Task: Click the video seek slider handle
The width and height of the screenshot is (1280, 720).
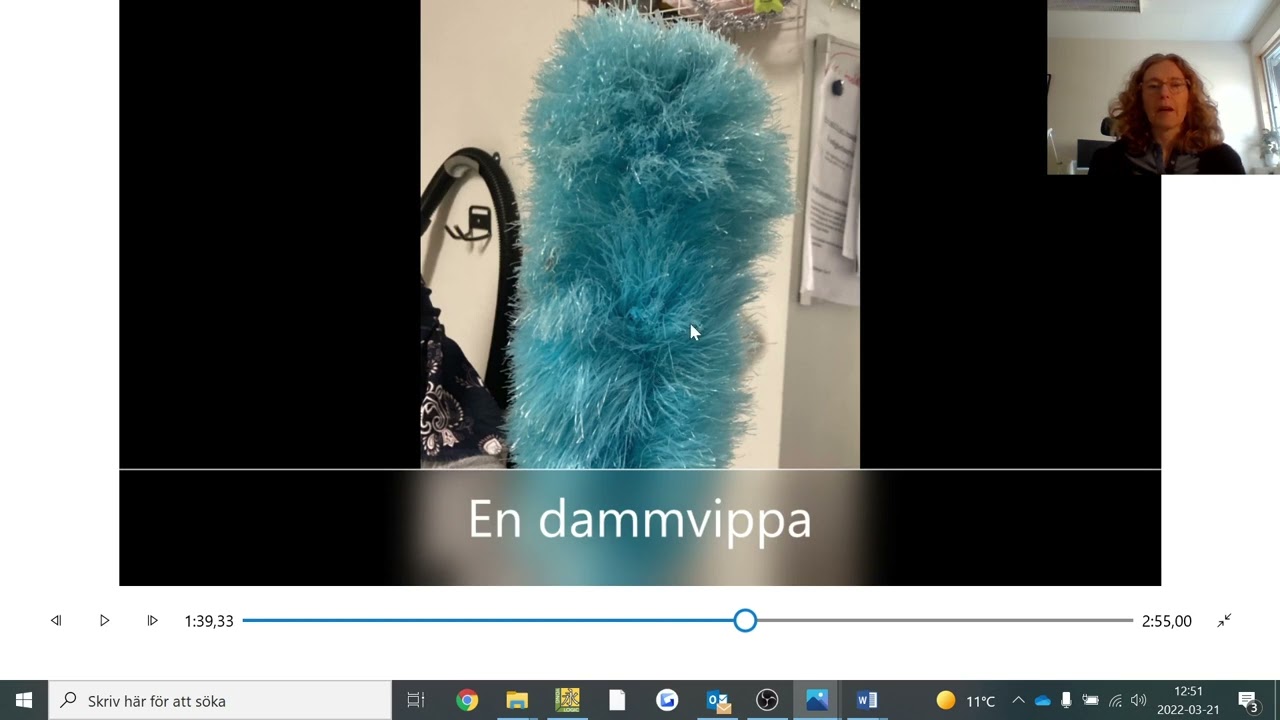Action: click(x=745, y=621)
